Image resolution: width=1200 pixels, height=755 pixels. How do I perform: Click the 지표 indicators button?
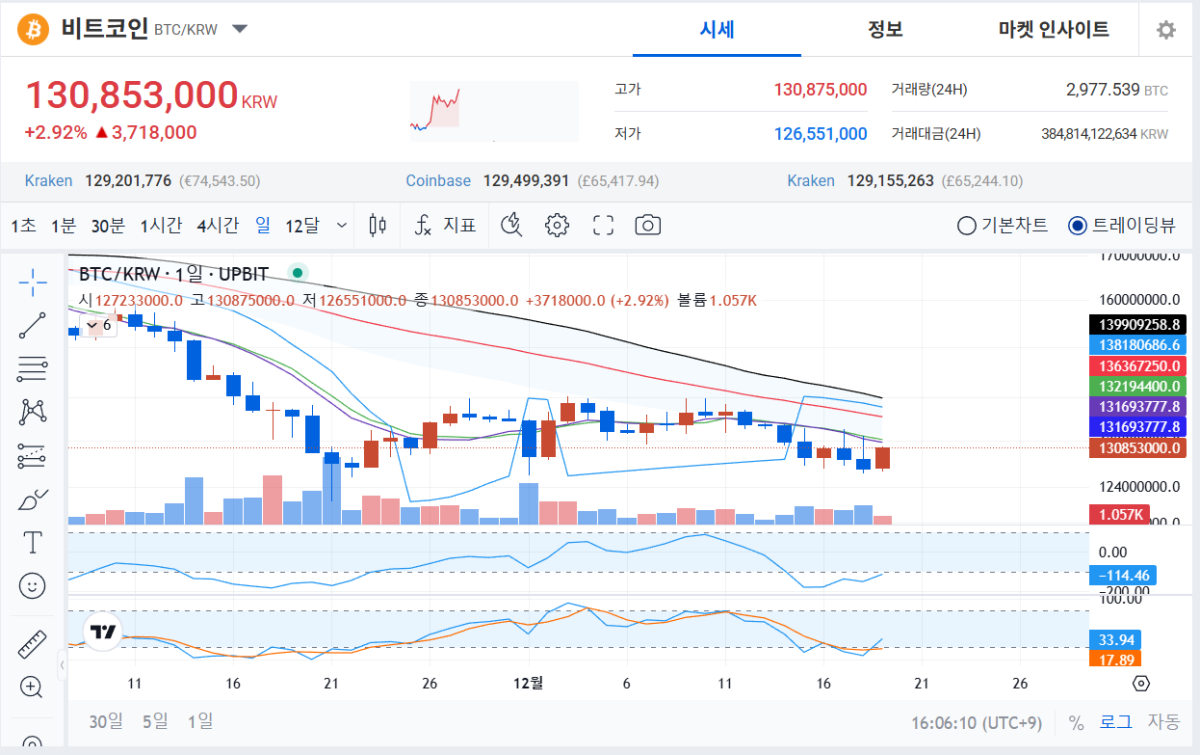click(x=445, y=225)
